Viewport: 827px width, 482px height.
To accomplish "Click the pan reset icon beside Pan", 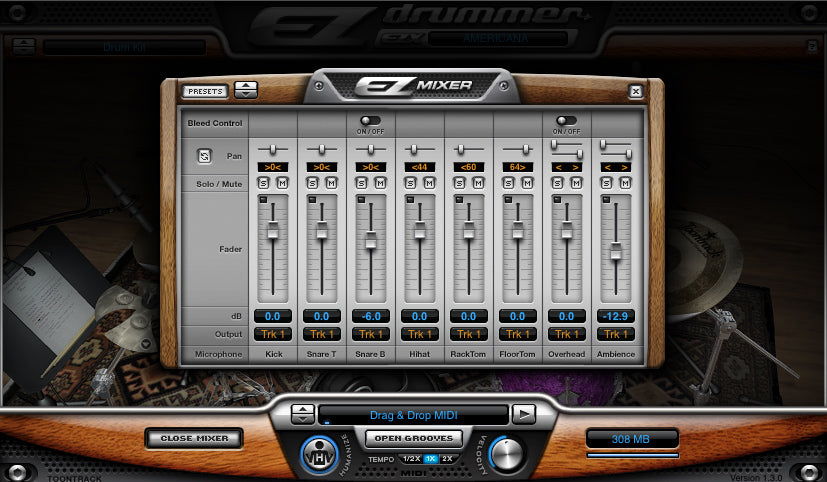I will (x=204, y=156).
